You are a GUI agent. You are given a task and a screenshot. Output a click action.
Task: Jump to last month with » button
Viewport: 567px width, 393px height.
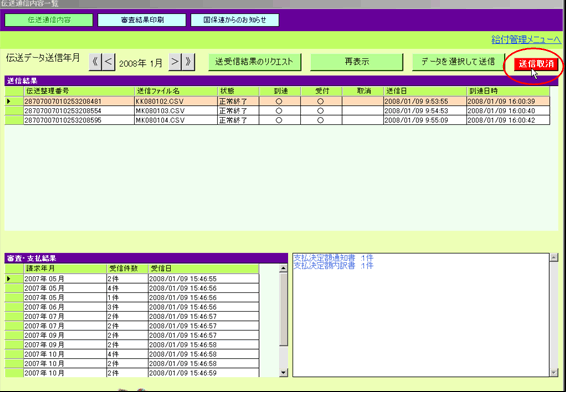(188, 62)
